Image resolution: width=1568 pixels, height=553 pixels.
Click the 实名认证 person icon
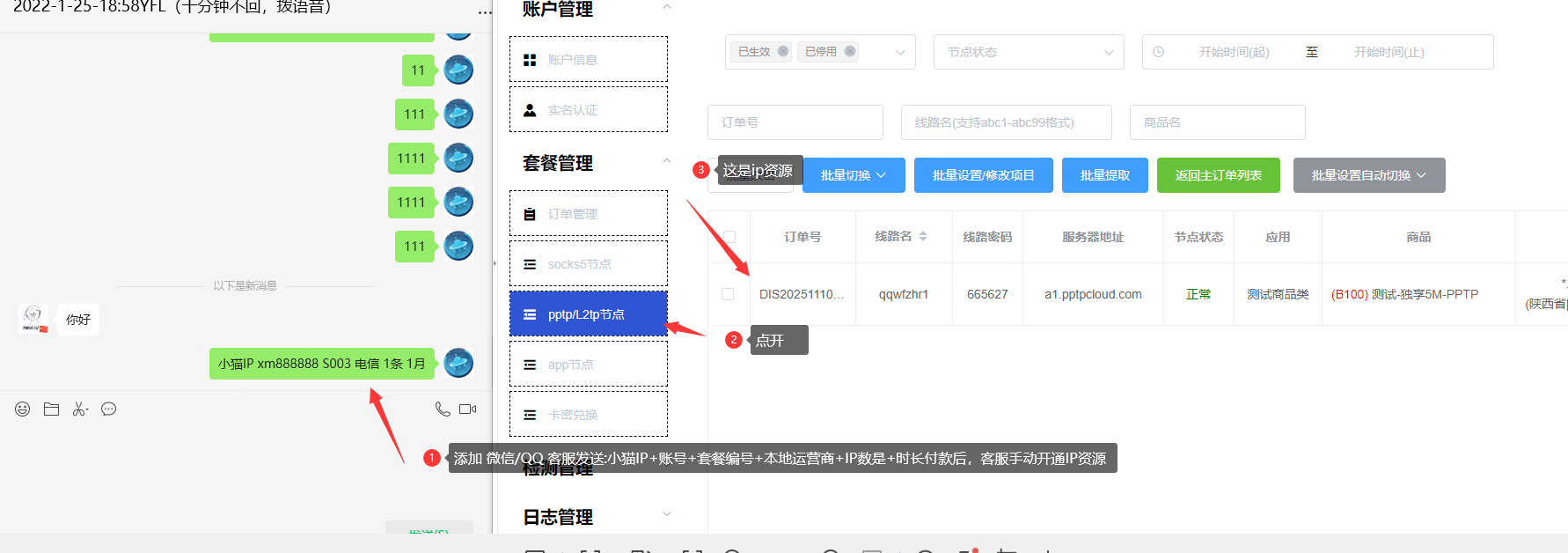(x=530, y=110)
